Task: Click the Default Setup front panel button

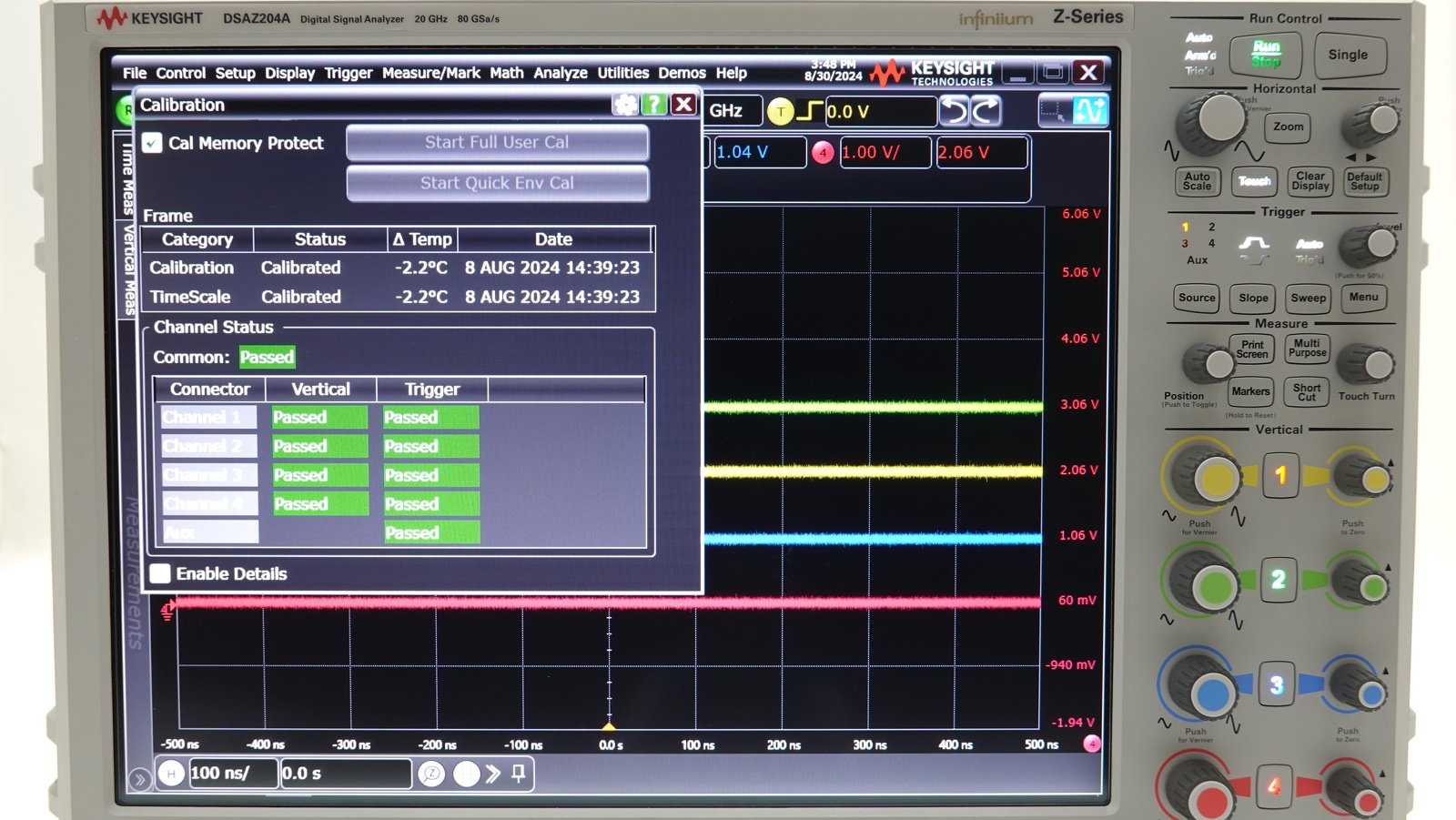Action: pyautogui.click(x=1364, y=181)
